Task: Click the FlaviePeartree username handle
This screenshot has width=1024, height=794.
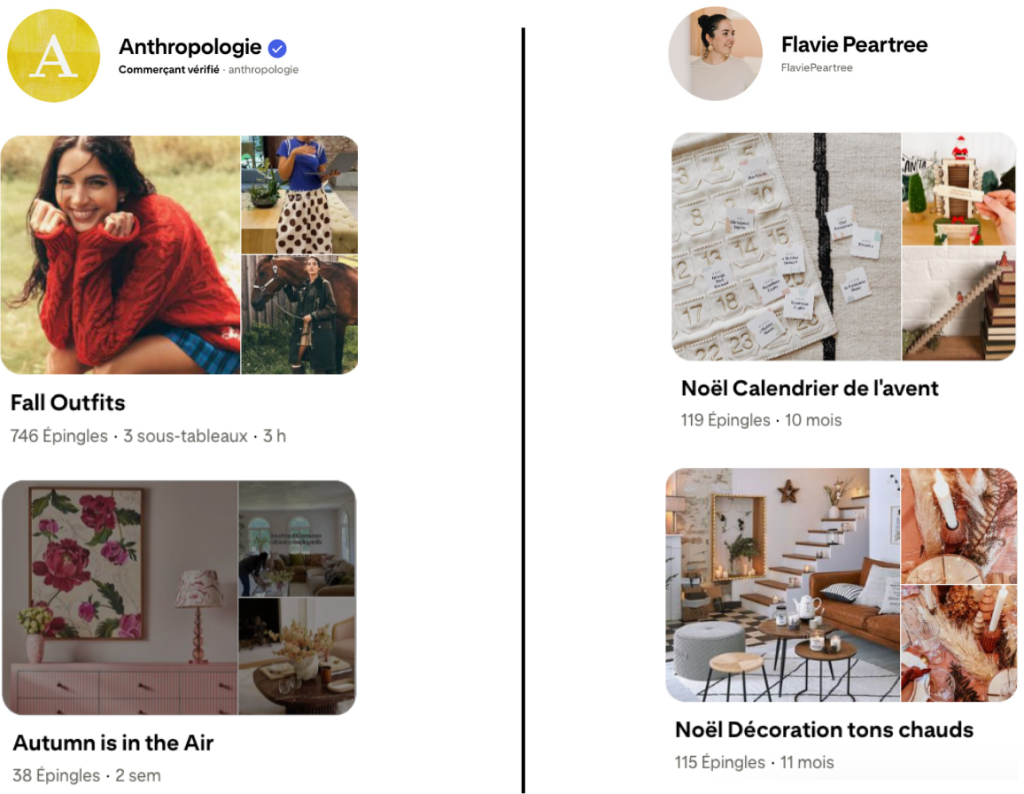Action: coord(817,67)
